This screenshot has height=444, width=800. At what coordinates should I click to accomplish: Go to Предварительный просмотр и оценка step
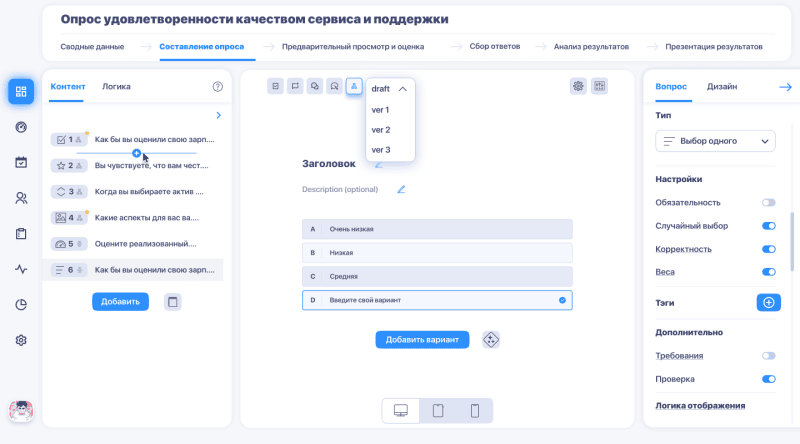(353, 46)
